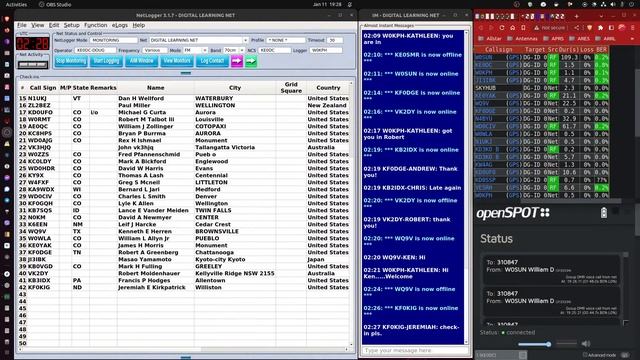The width and height of the screenshot is (640, 360).
Task: Click the IM window vertical scrollbar
Action: (x=467, y=187)
